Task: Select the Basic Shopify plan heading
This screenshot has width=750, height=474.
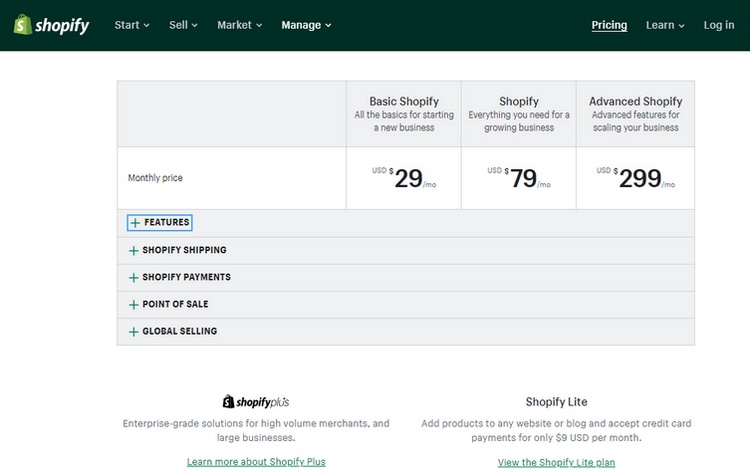Action: pos(404,101)
